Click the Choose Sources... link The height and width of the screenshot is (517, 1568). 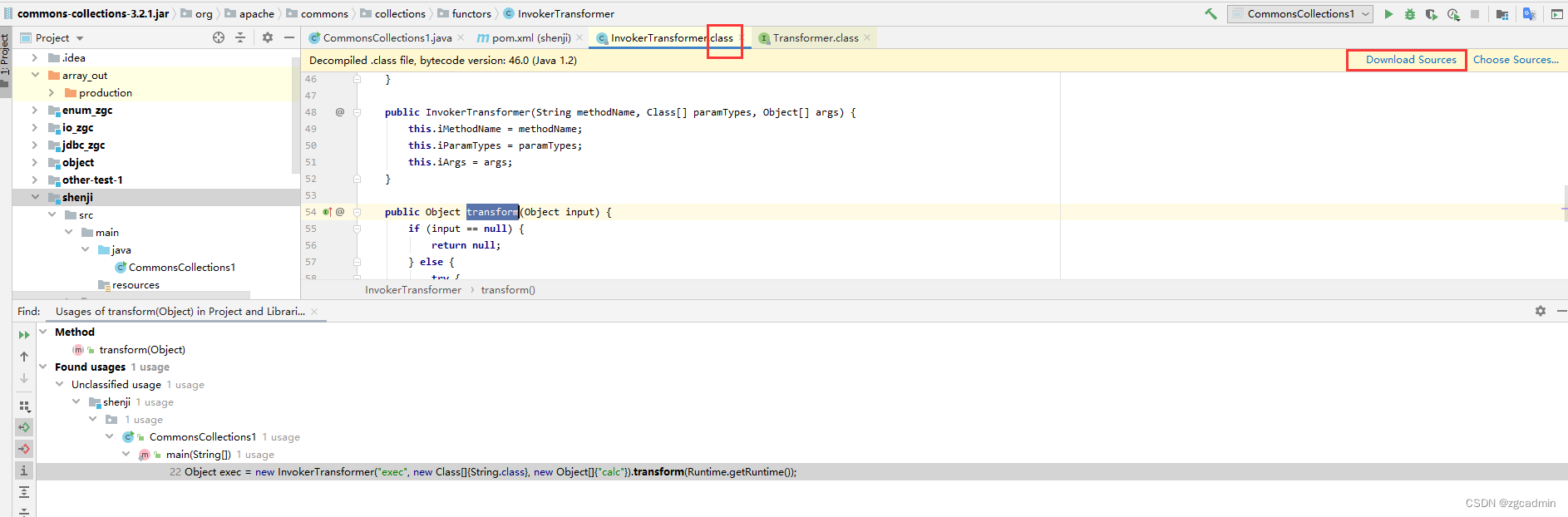tap(1516, 60)
